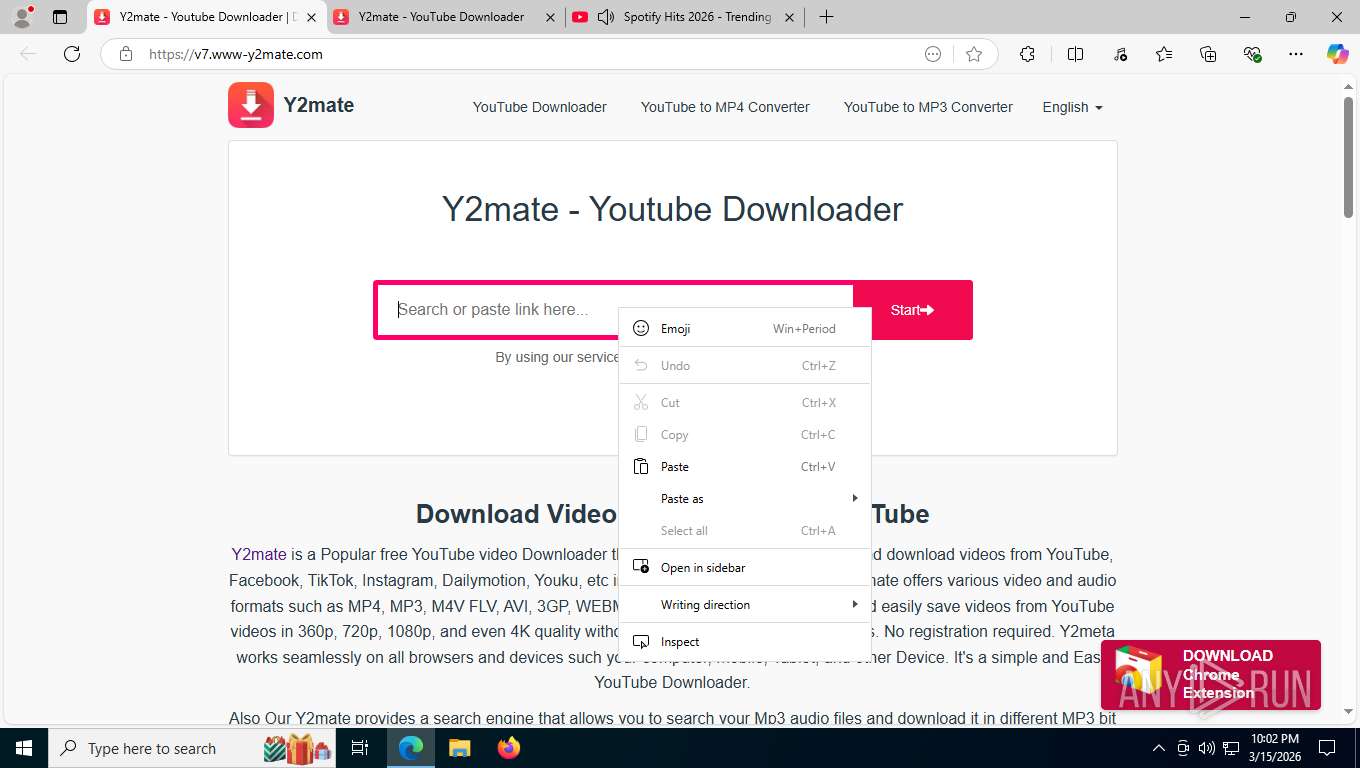This screenshot has height=768, width=1360.
Task: Click Copy in the context menu
Action: 745,434
